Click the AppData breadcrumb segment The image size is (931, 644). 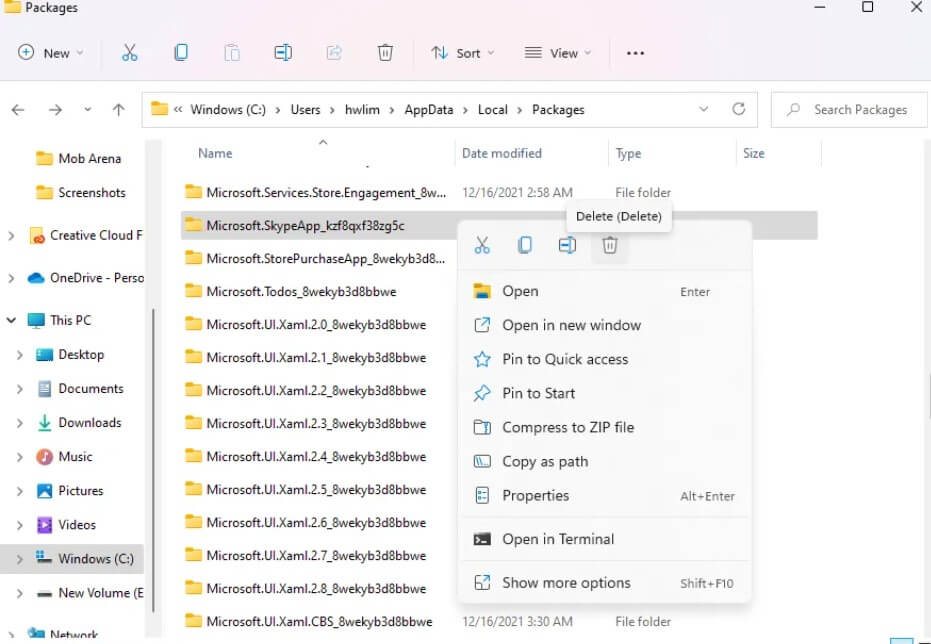[x=429, y=110]
